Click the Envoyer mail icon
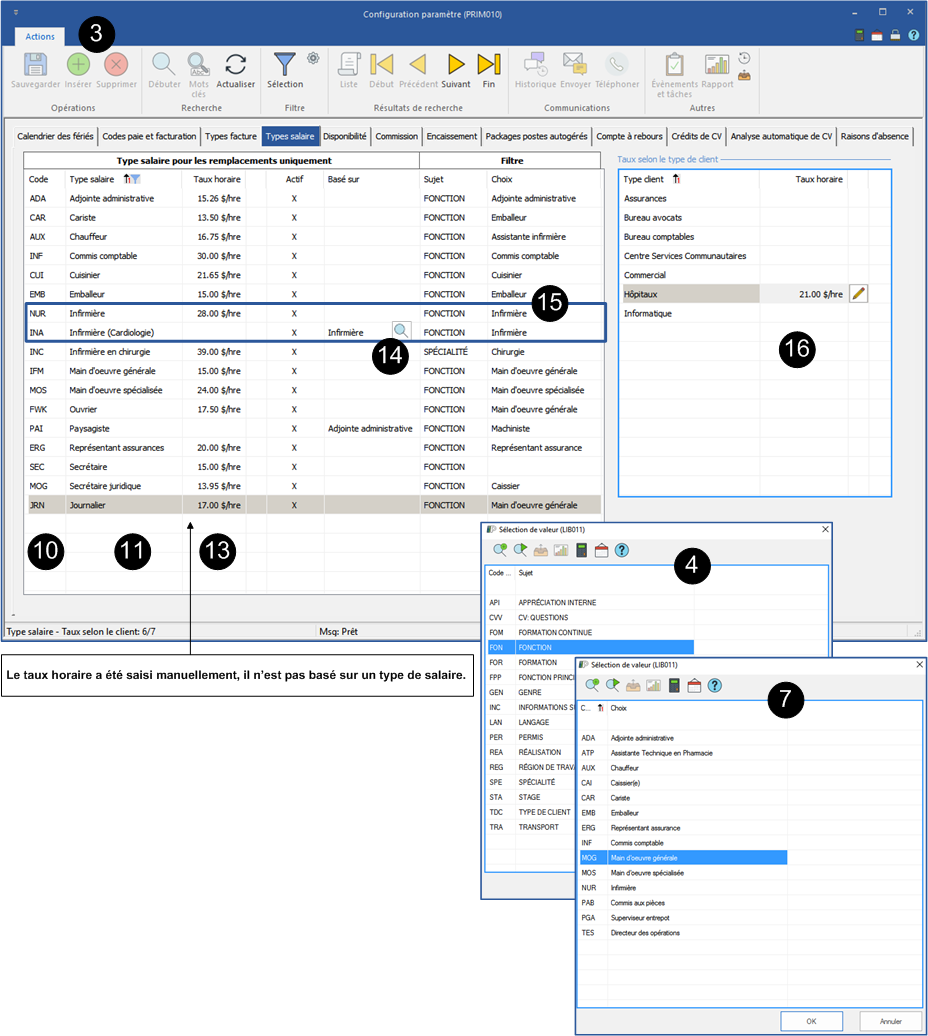The width and height of the screenshot is (928, 1036). [575, 65]
